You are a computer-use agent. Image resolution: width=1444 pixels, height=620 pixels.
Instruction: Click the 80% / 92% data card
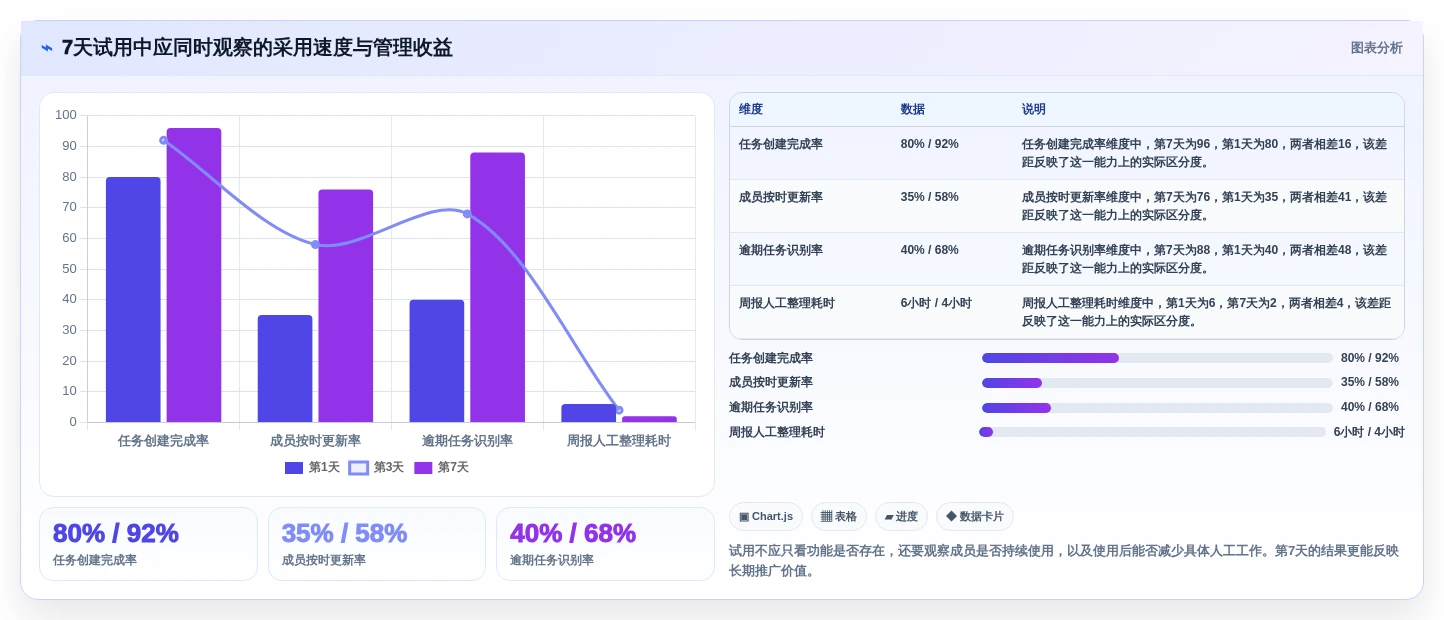click(x=148, y=544)
